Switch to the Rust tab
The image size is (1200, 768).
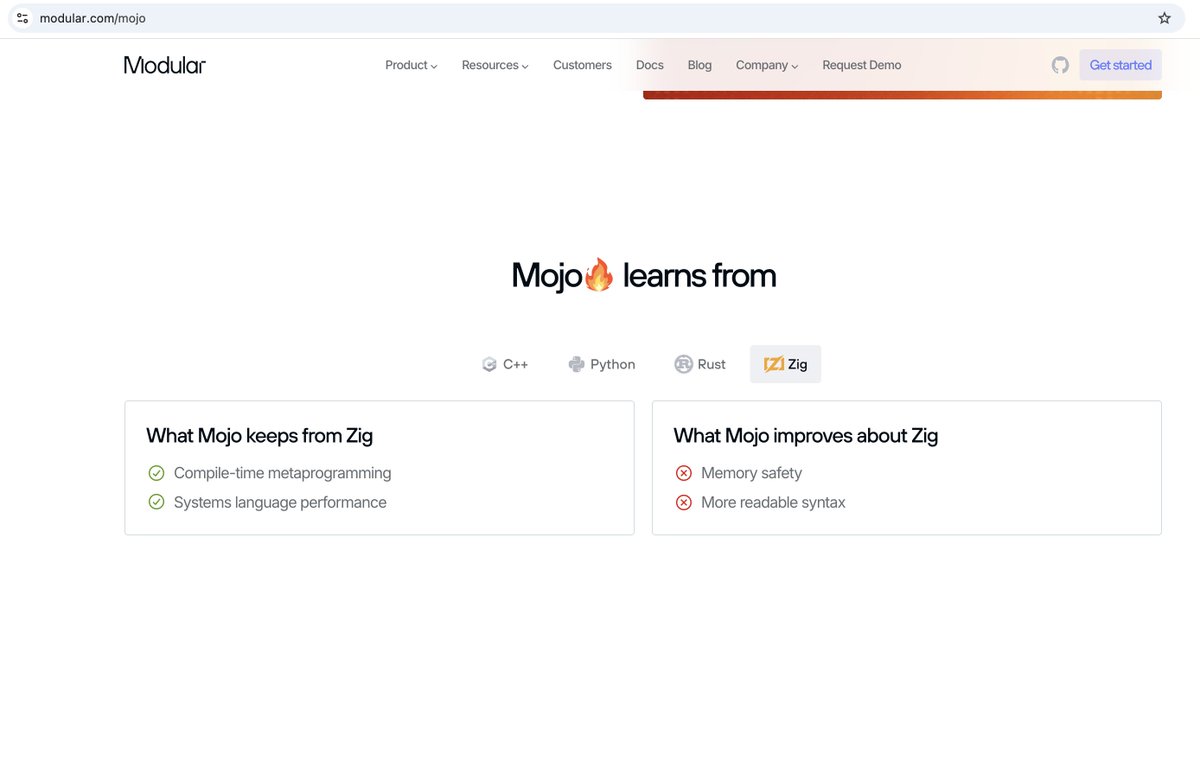700,364
